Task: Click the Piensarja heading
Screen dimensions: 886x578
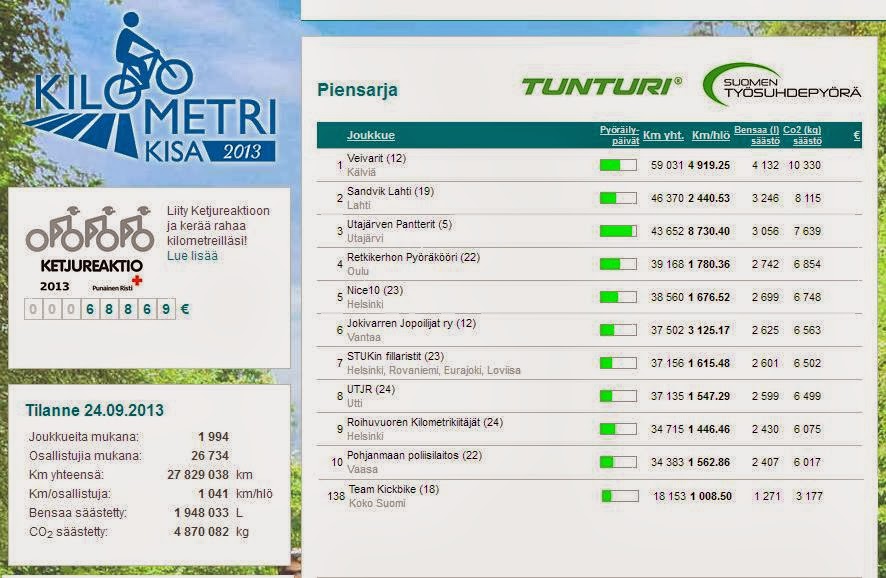Action: point(357,89)
